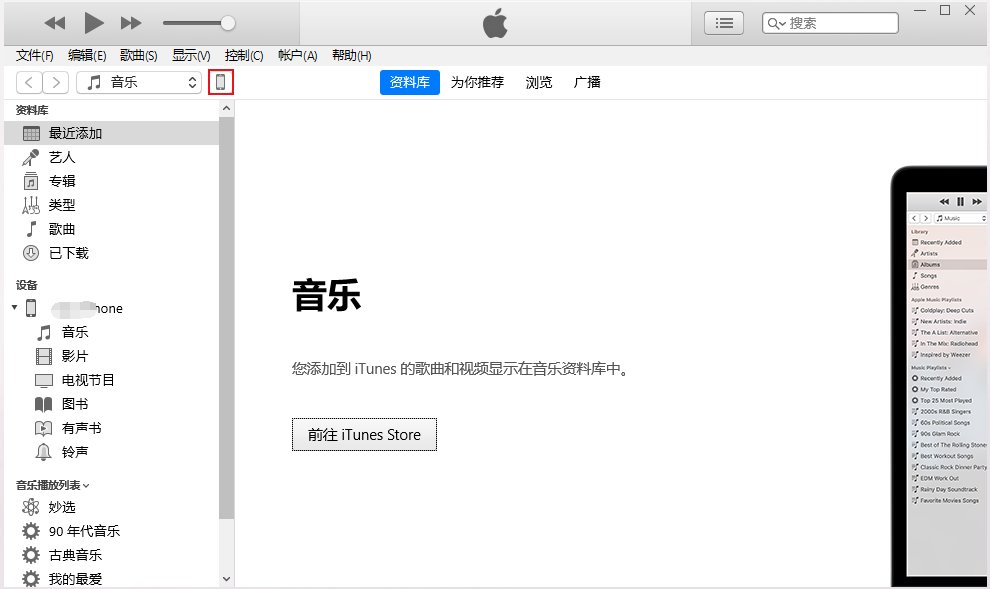Switch to the 浏览 tab

point(539,82)
